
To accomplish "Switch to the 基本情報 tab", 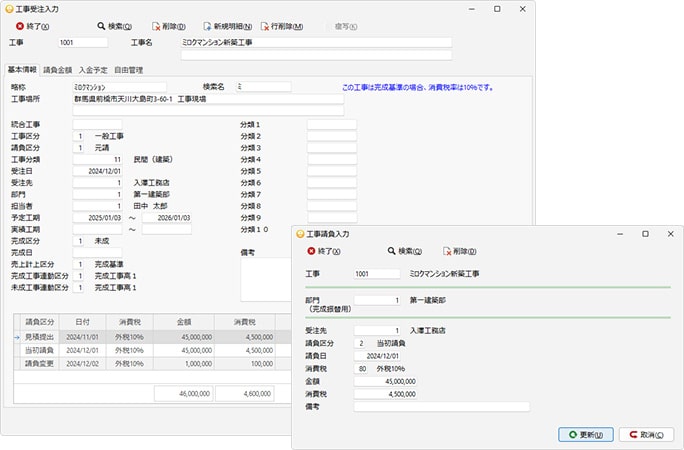I will (x=22, y=70).
